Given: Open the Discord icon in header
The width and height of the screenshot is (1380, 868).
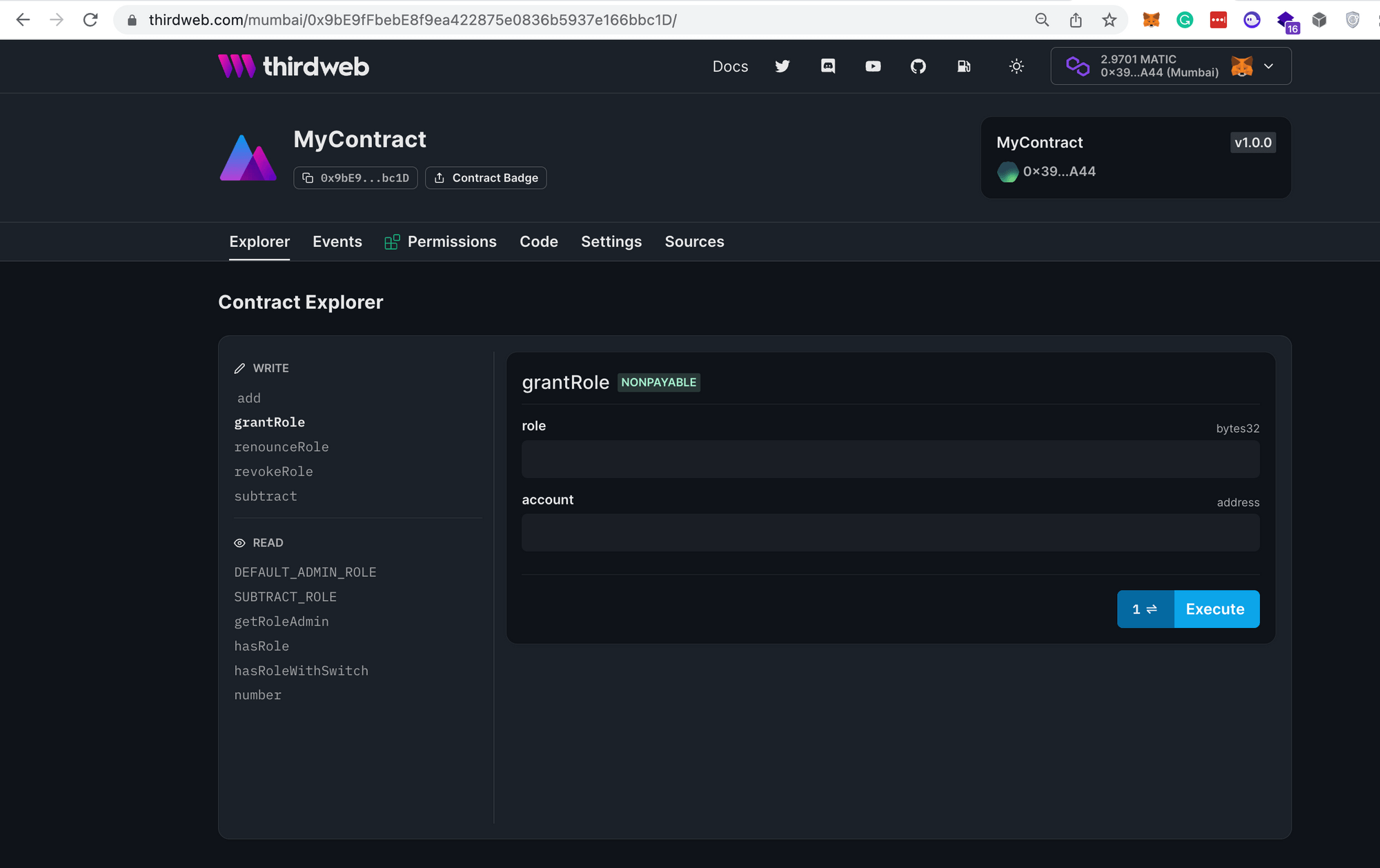Looking at the screenshot, I should point(828,66).
